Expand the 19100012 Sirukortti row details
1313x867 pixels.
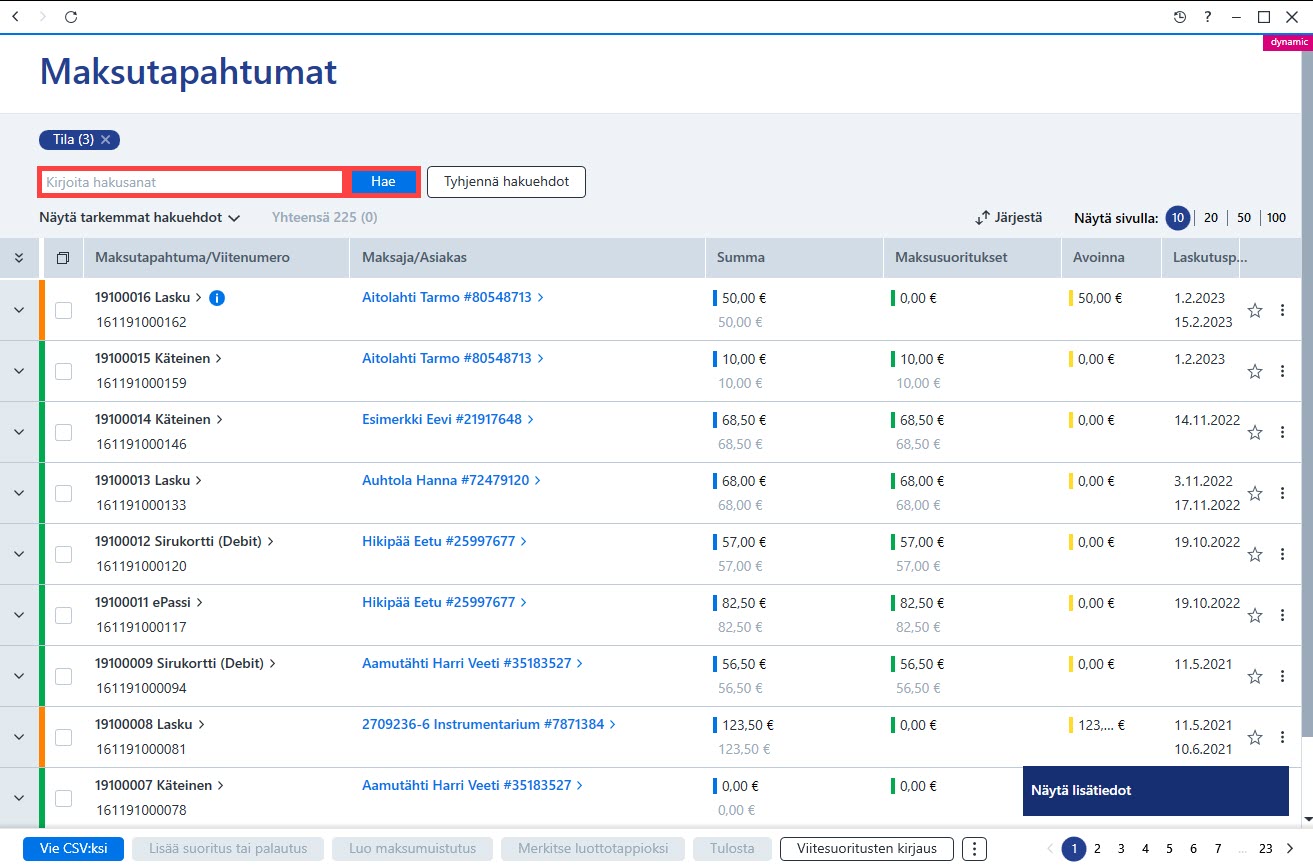(x=18, y=554)
